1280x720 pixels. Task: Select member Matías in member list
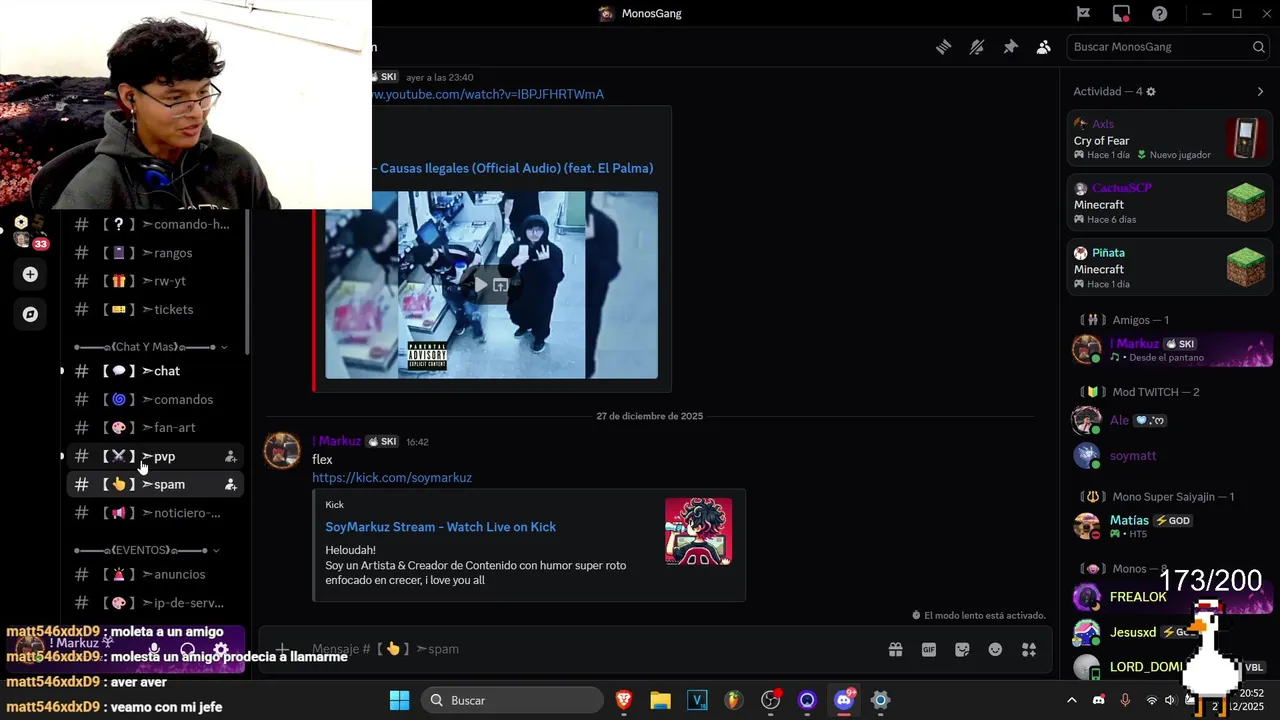pyautogui.click(x=1170, y=526)
